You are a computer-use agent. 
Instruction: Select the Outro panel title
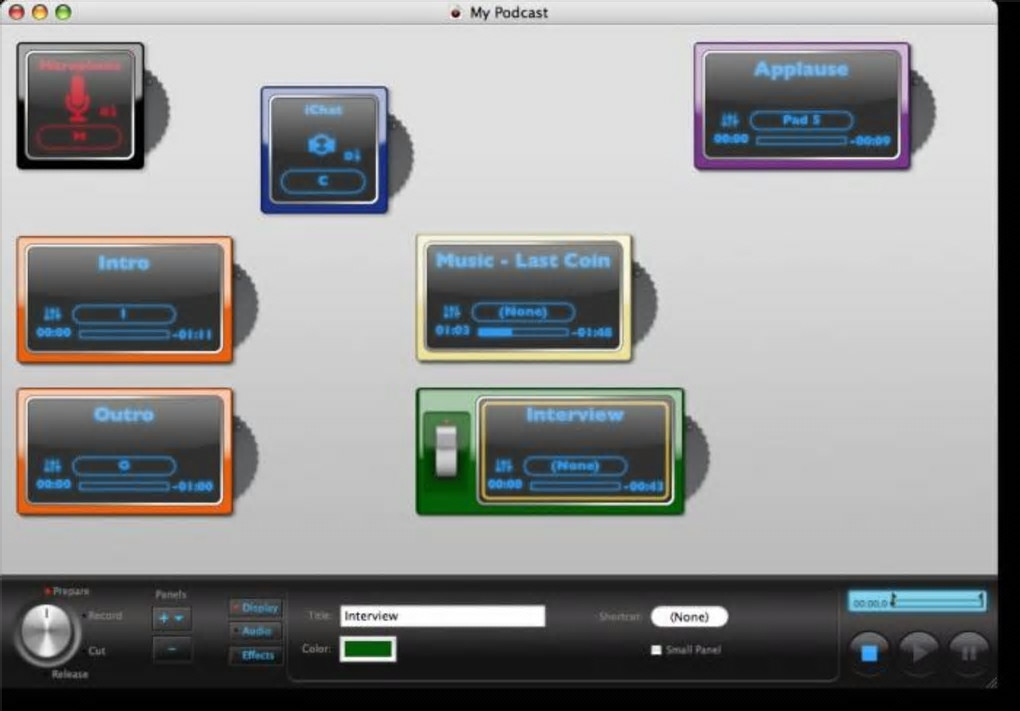click(124, 414)
